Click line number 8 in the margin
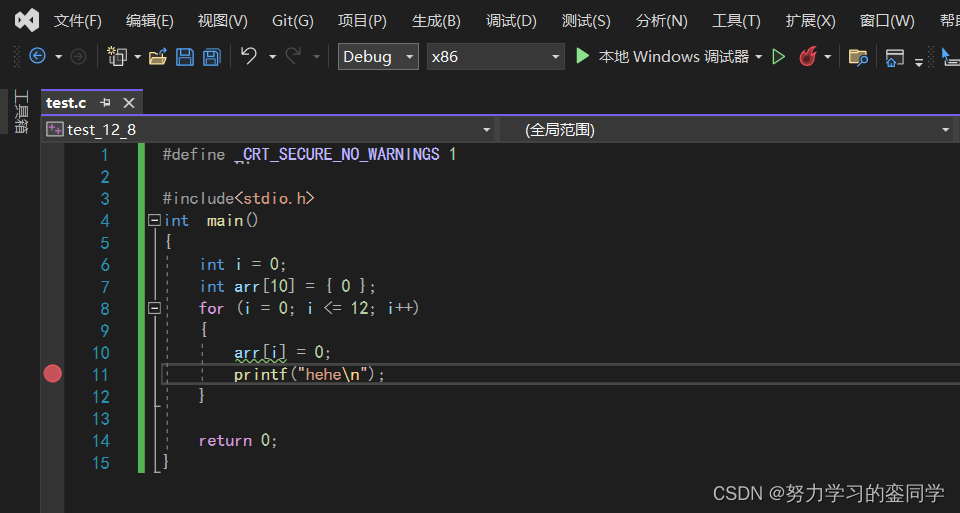Screen dimensions: 960x513 [x=105, y=309]
